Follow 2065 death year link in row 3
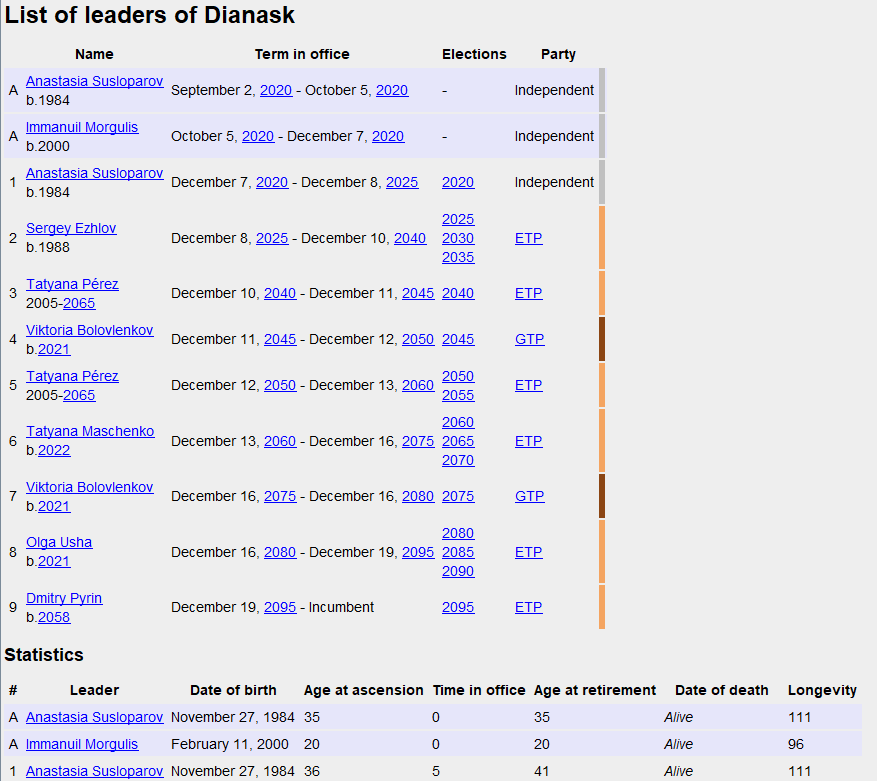Screen dimensions: 877x781 pos(79,303)
